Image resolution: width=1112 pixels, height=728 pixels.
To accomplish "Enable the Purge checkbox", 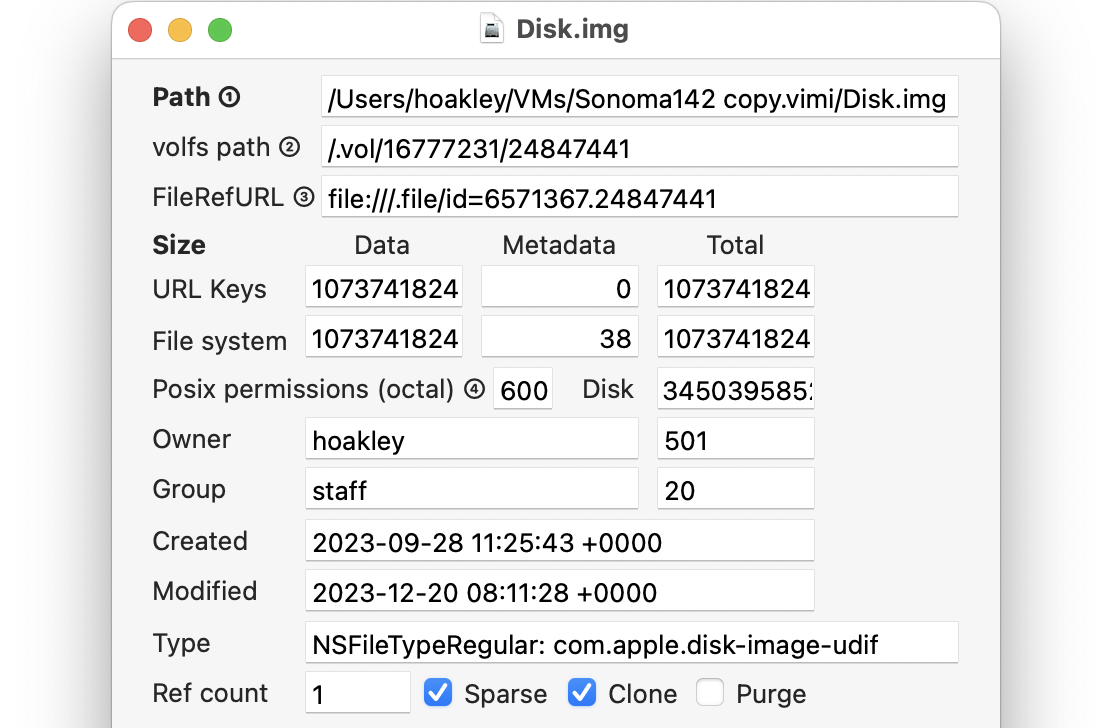I will point(710,693).
